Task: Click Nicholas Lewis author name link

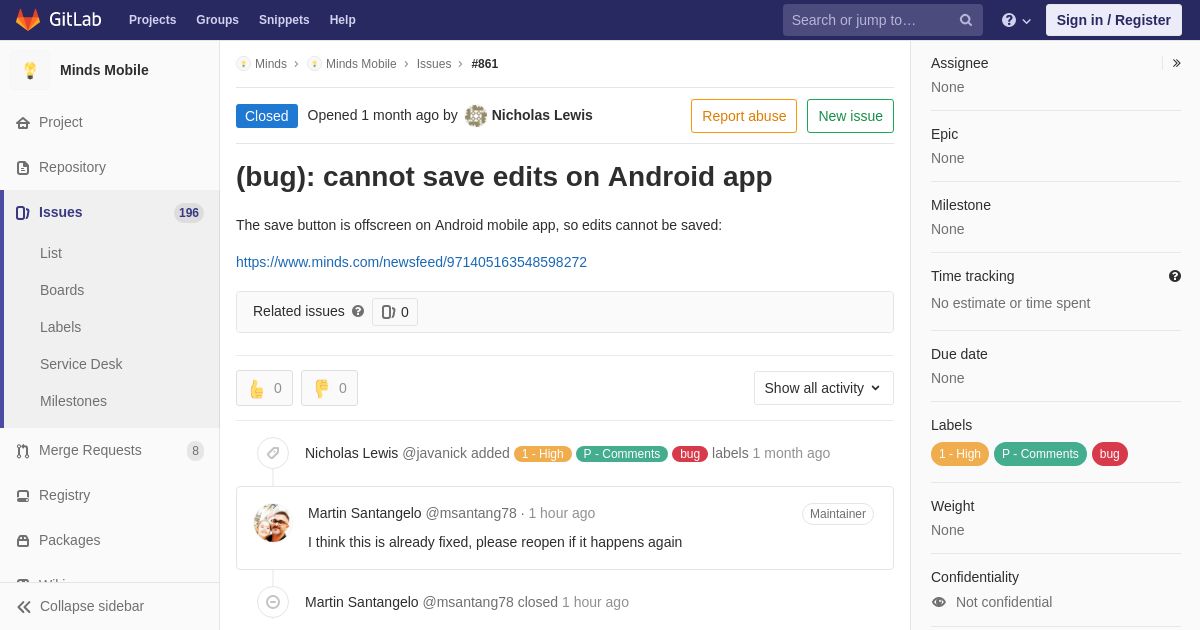Action: (542, 115)
